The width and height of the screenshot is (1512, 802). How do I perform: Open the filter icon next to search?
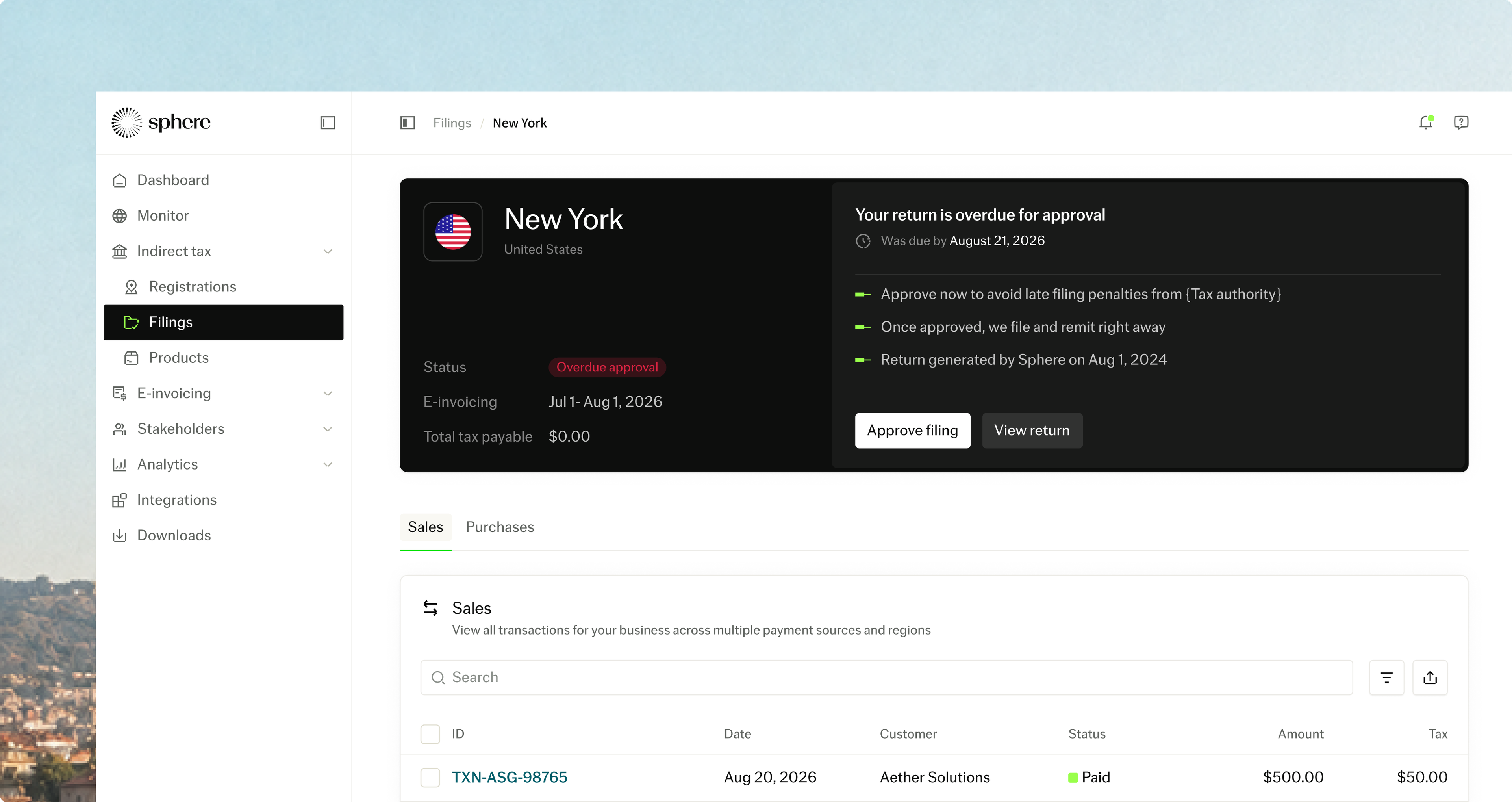click(1386, 678)
